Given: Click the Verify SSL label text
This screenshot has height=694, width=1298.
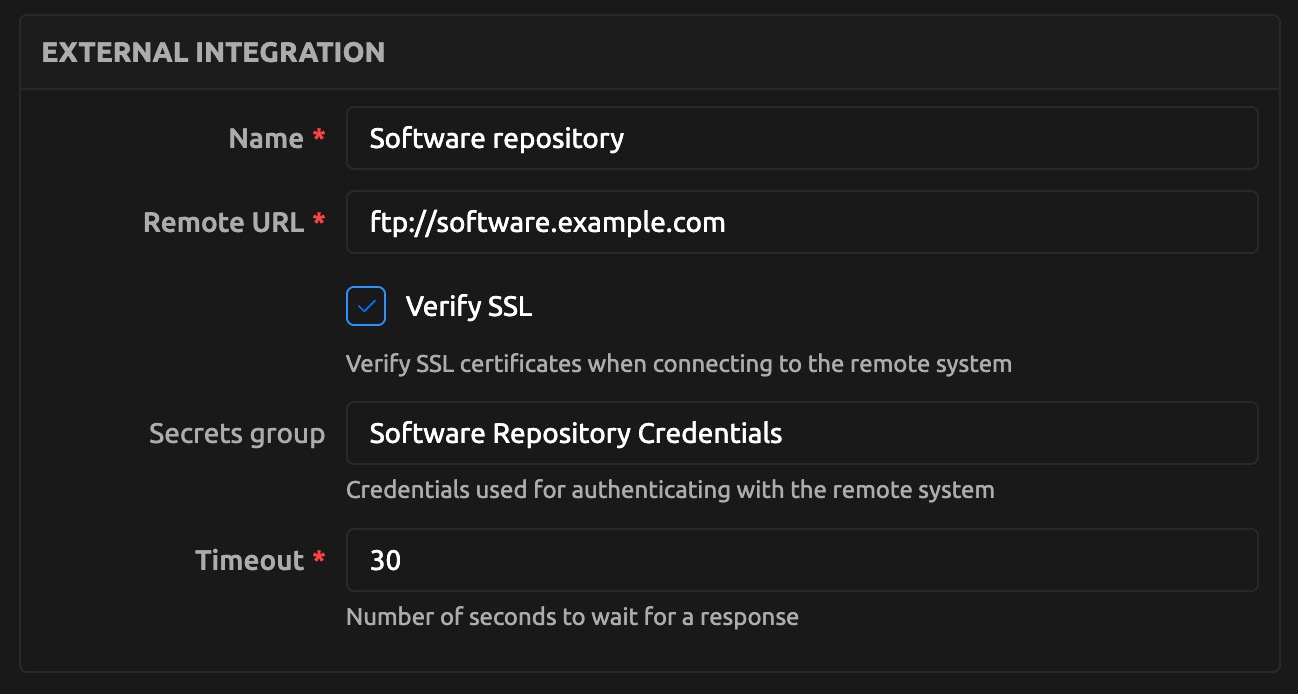Looking at the screenshot, I should [468, 306].
